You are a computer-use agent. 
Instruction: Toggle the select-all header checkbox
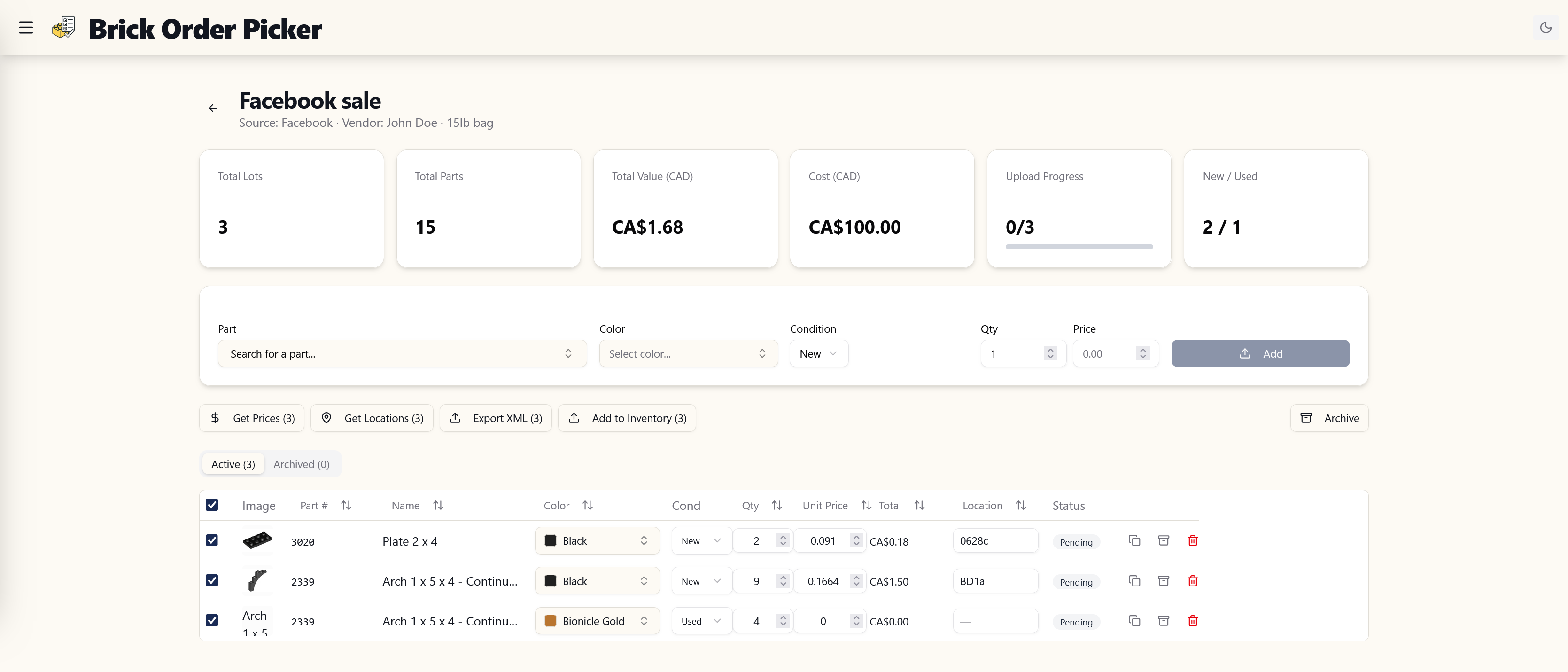pos(212,505)
